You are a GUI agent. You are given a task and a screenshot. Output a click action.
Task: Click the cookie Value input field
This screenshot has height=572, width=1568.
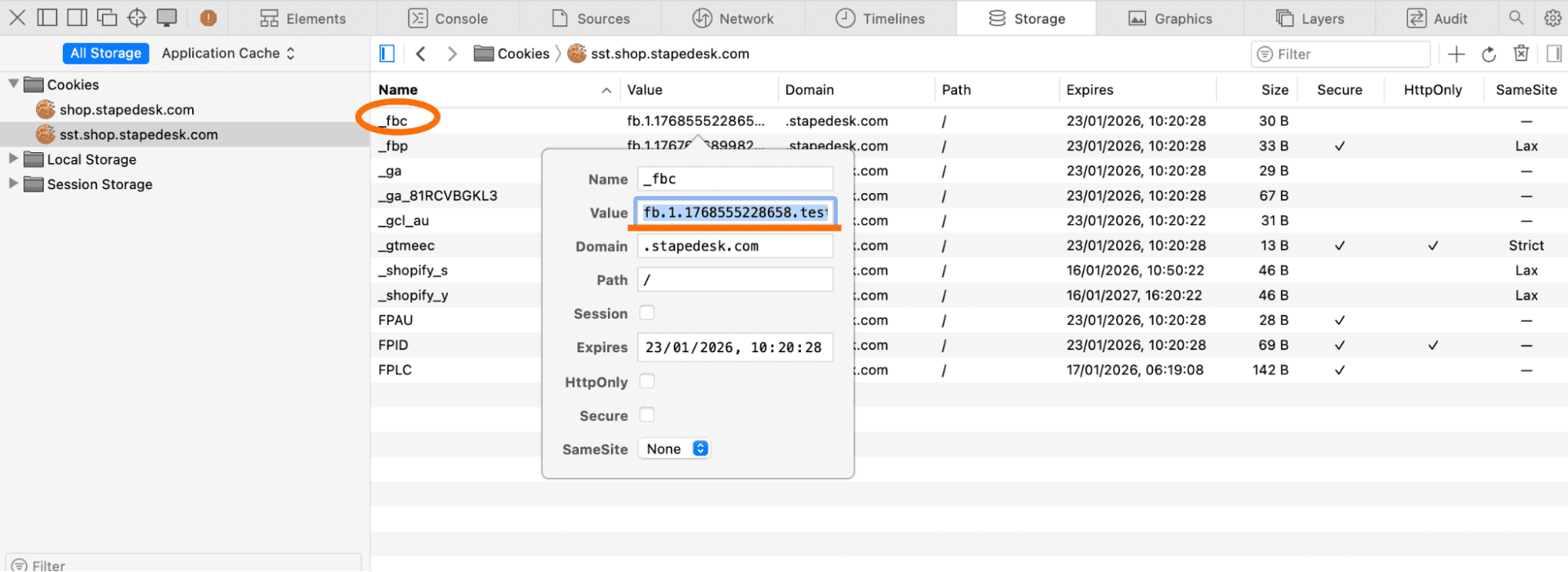[x=735, y=213]
